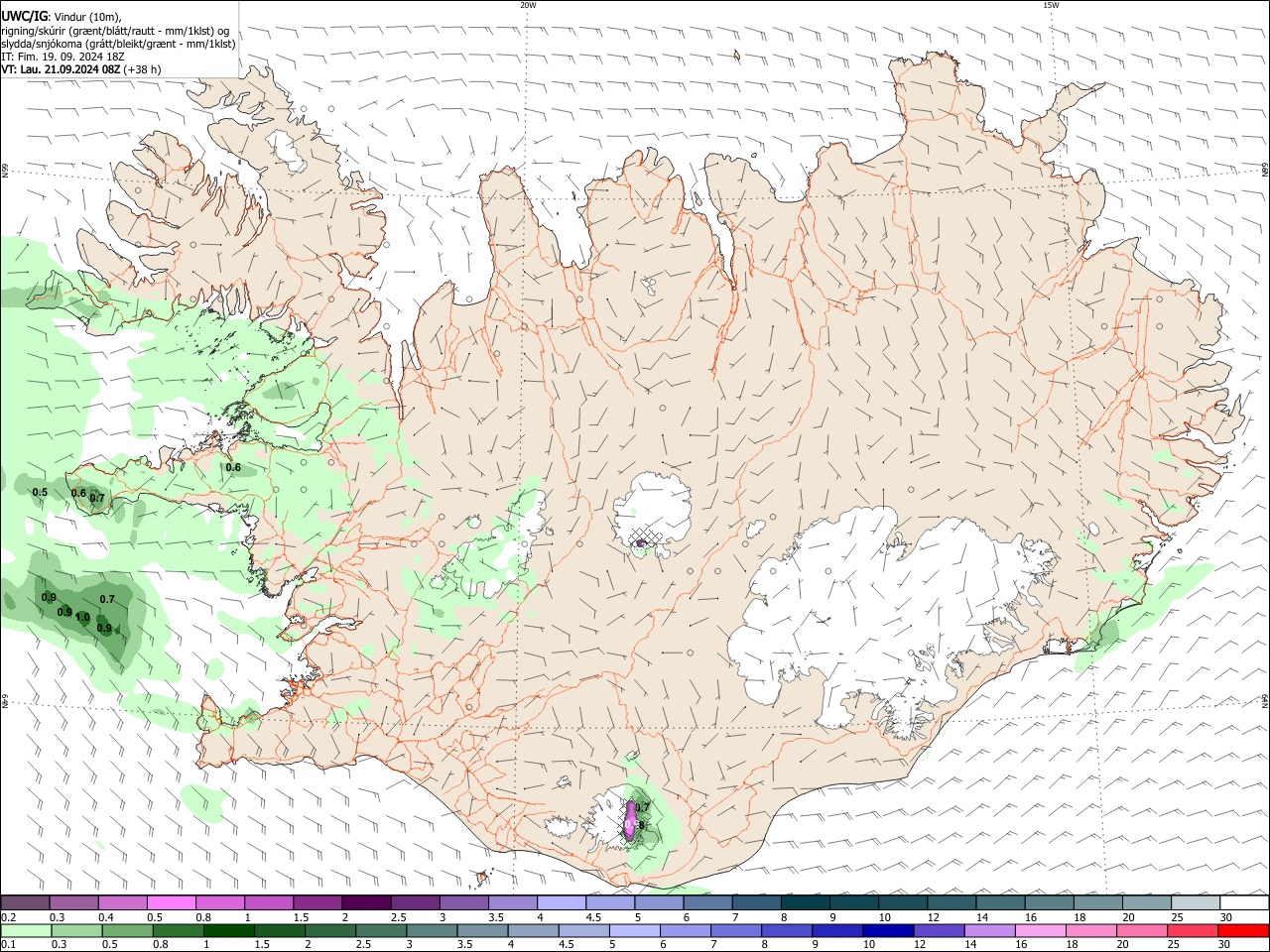The height and width of the screenshot is (952, 1270).
Task: Click the pale green 0.1 rain legend swatch
Action: pyautogui.click(x=24, y=930)
